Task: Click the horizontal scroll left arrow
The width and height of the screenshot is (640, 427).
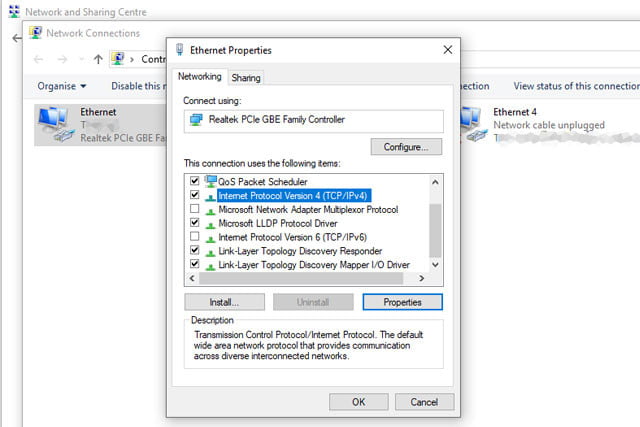Action: (192, 278)
